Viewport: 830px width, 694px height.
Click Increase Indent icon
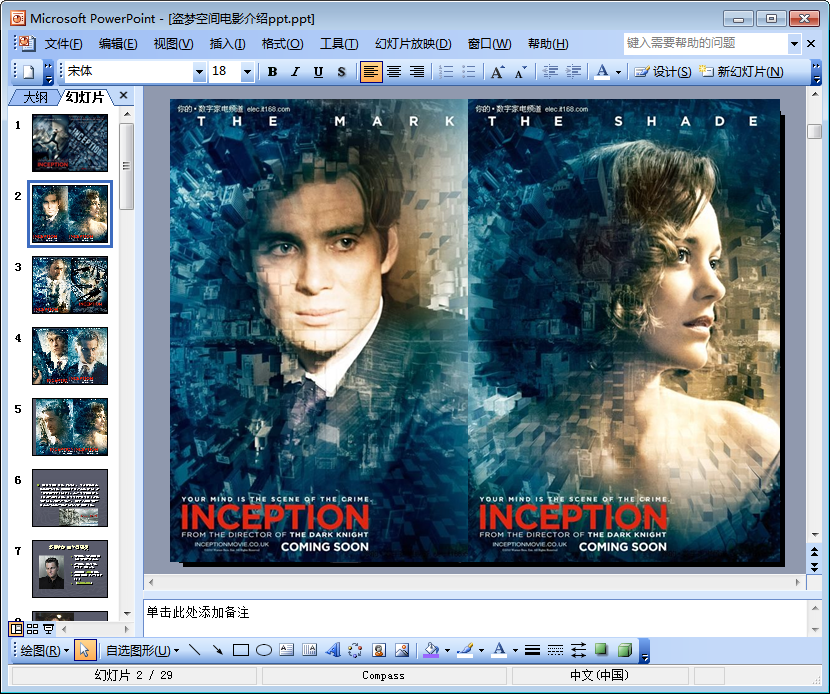tap(573, 71)
